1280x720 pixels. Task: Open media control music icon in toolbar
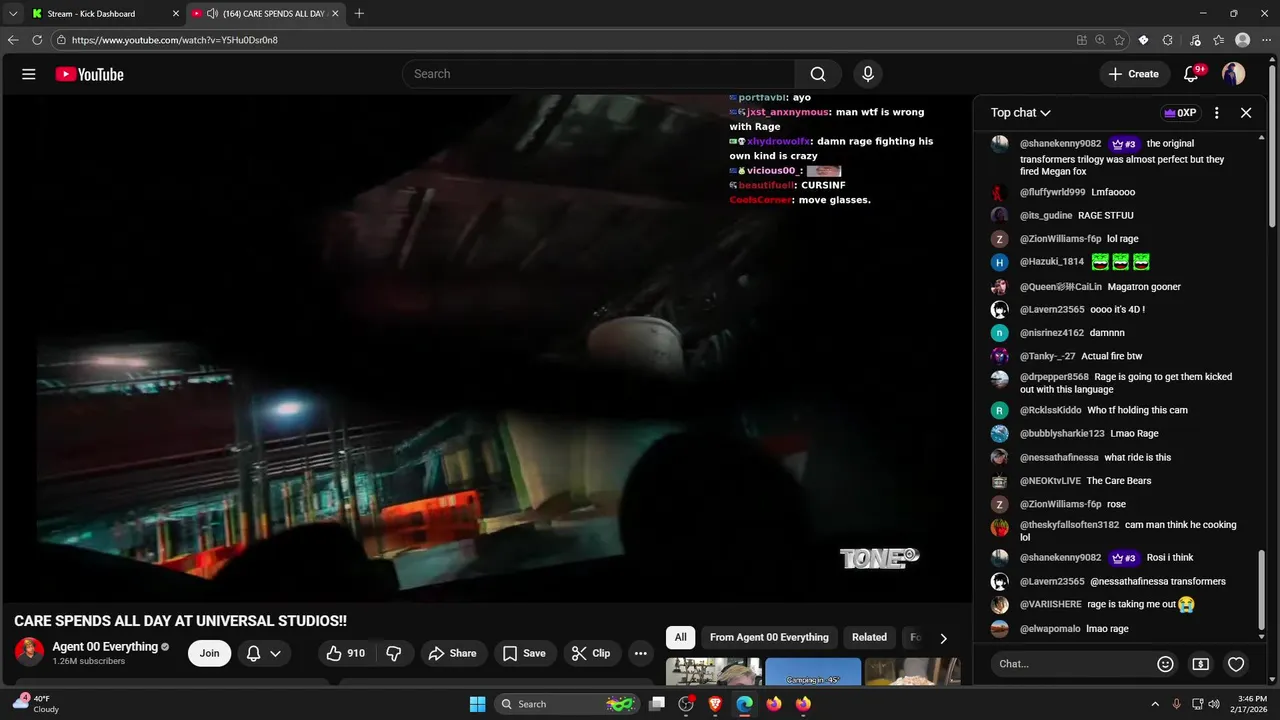click(x=1195, y=40)
